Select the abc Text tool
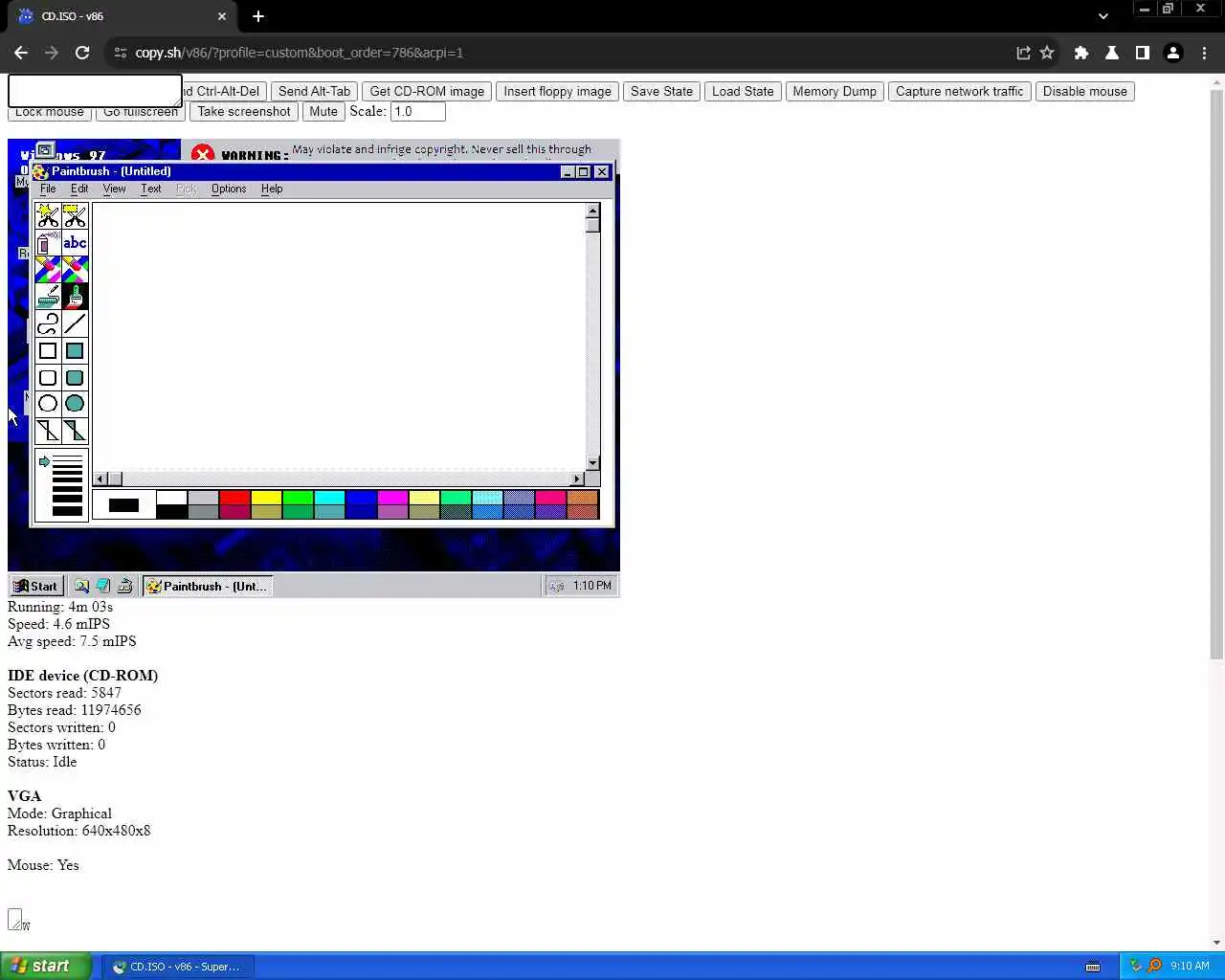The width and height of the screenshot is (1225, 980). [x=75, y=243]
